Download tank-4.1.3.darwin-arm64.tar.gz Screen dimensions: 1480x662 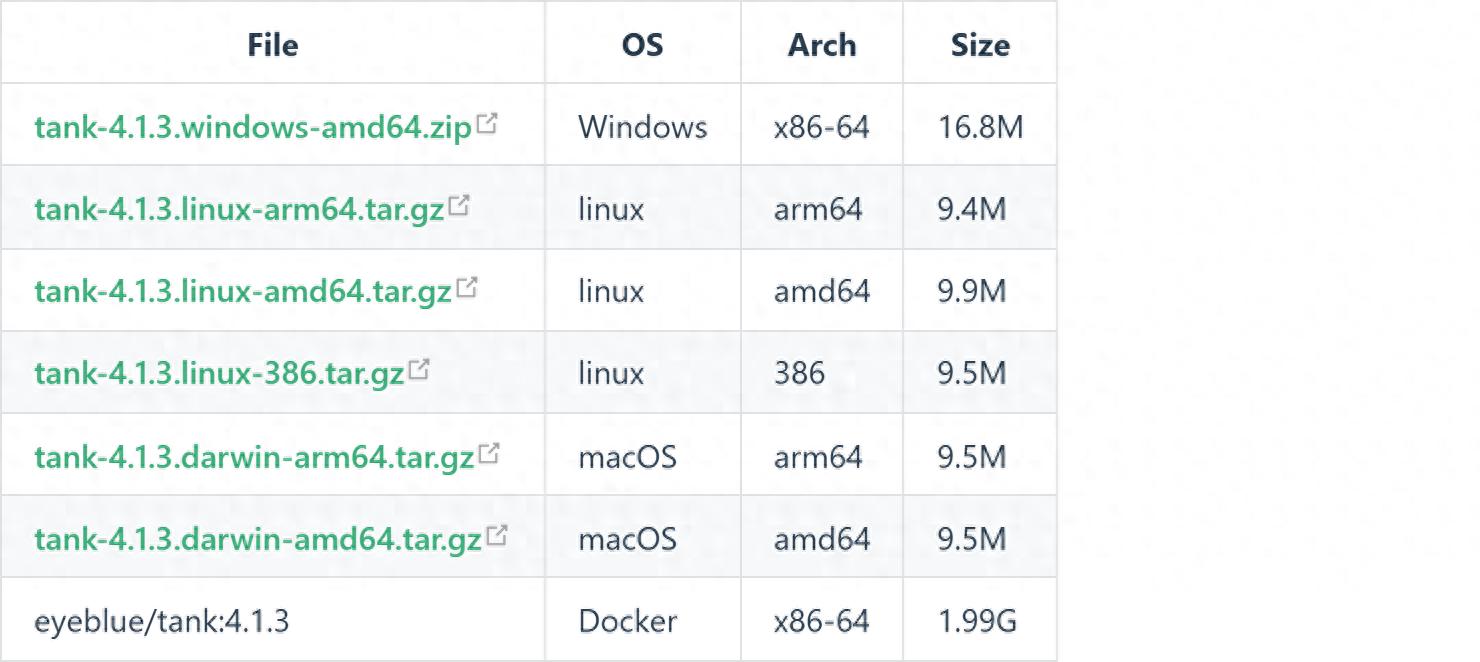coord(254,458)
